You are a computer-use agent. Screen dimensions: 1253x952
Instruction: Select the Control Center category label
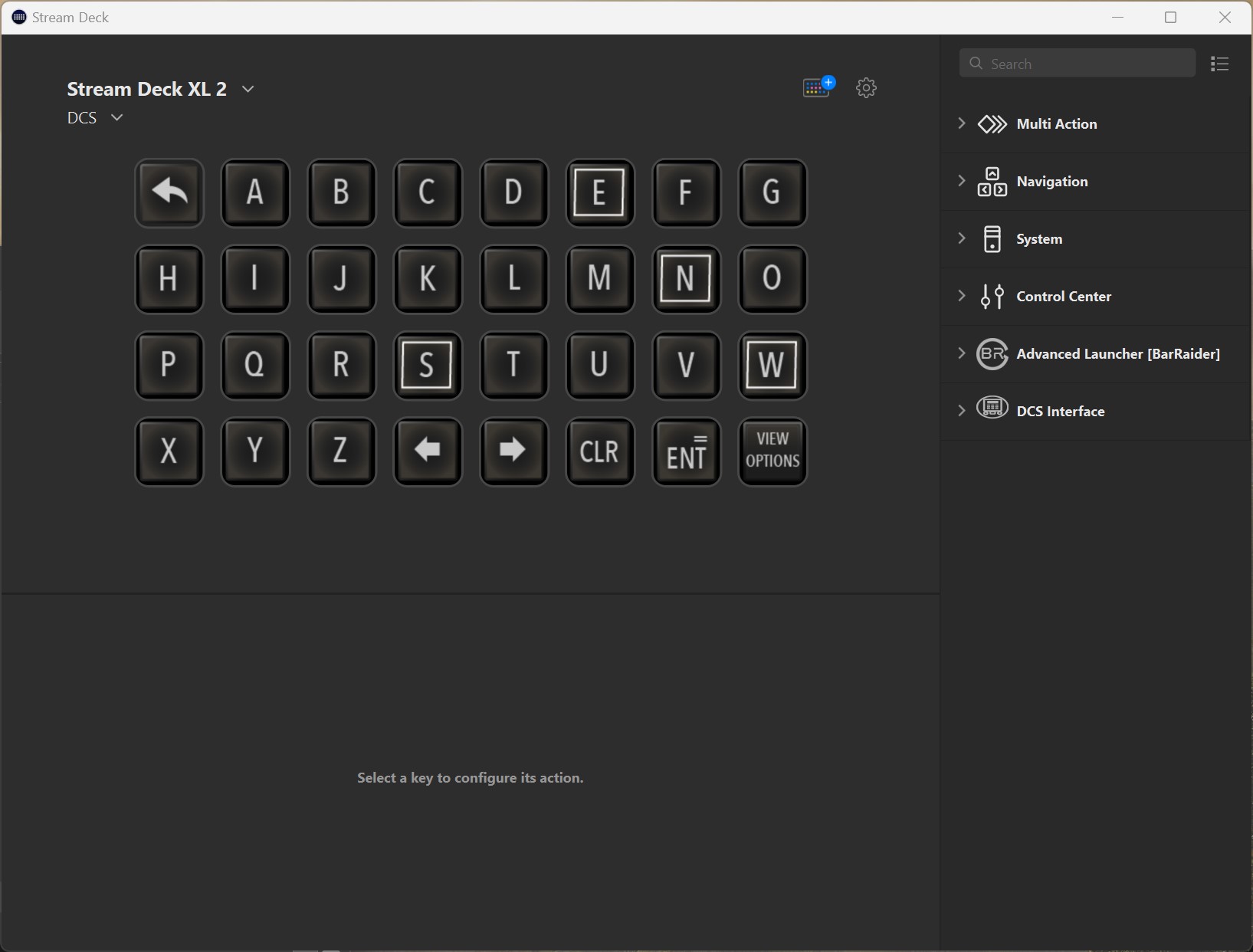pyautogui.click(x=1063, y=297)
